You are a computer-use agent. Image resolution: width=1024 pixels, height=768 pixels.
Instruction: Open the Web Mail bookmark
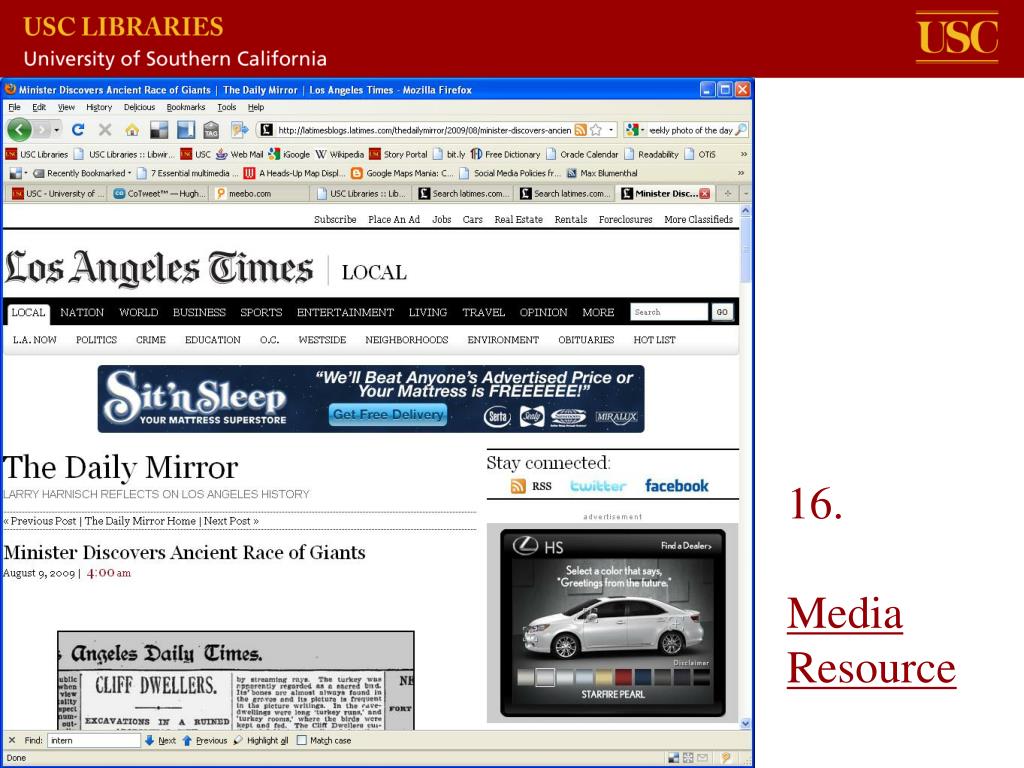pos(240,154)
